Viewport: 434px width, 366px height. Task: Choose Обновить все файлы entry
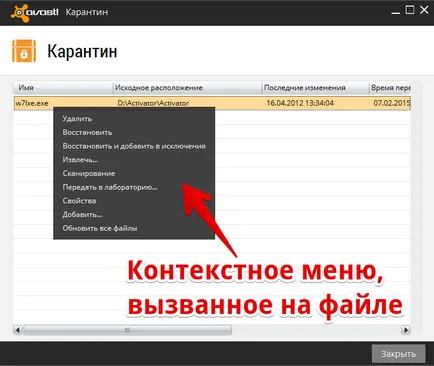pyautogui.click(x=100, y=228)
